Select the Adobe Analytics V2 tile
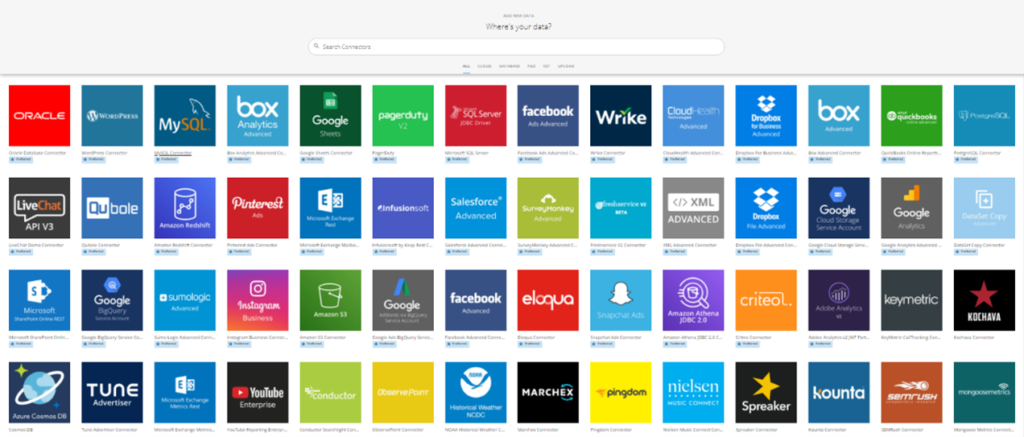The height and width of the screenshot is (437, 1024). (839, 300)
